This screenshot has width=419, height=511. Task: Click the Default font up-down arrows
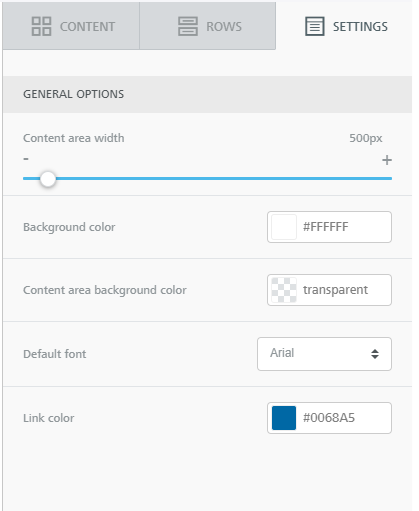375,354
